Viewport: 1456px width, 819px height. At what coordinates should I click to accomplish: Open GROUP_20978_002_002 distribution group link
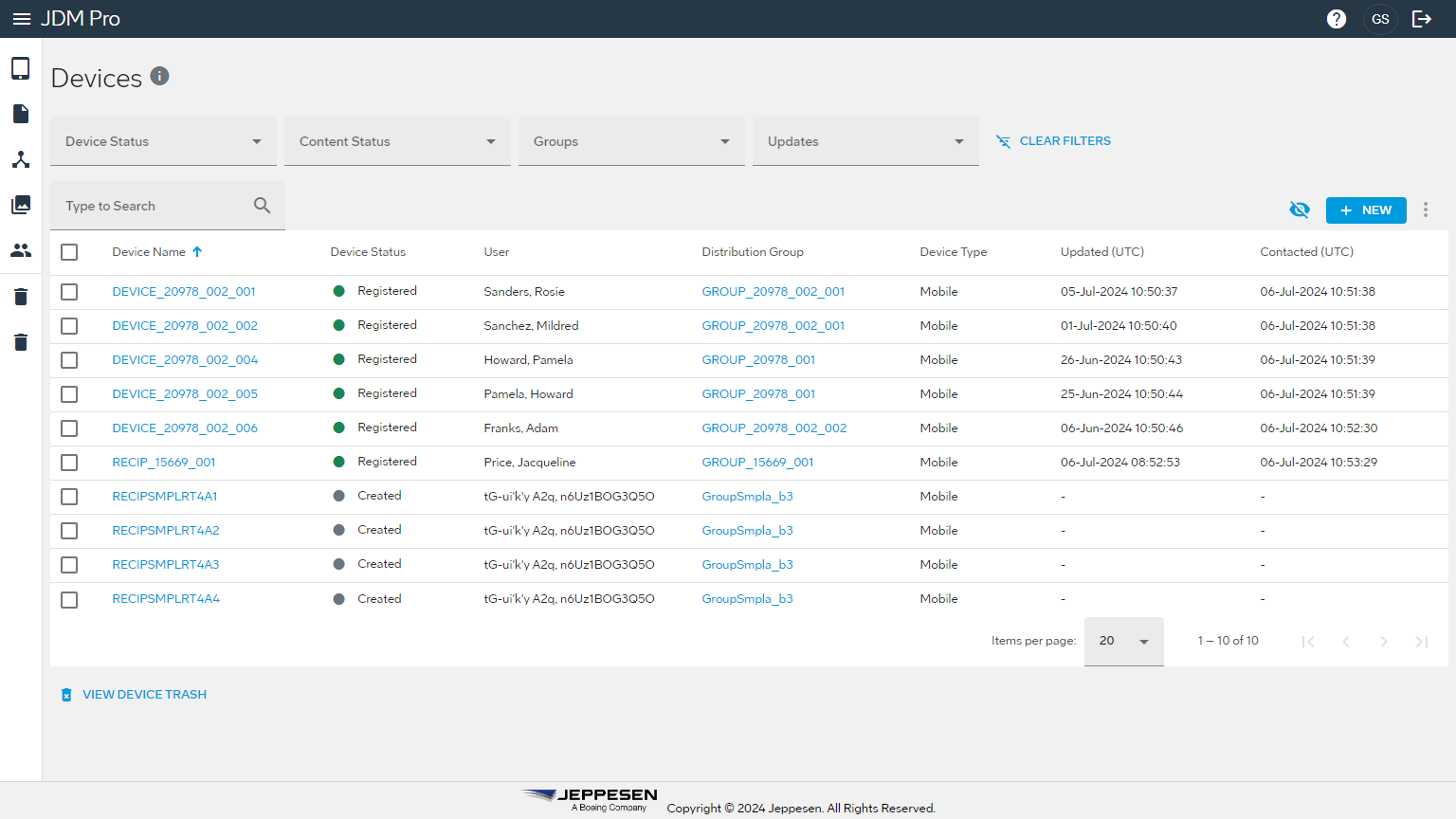point(774,428)
